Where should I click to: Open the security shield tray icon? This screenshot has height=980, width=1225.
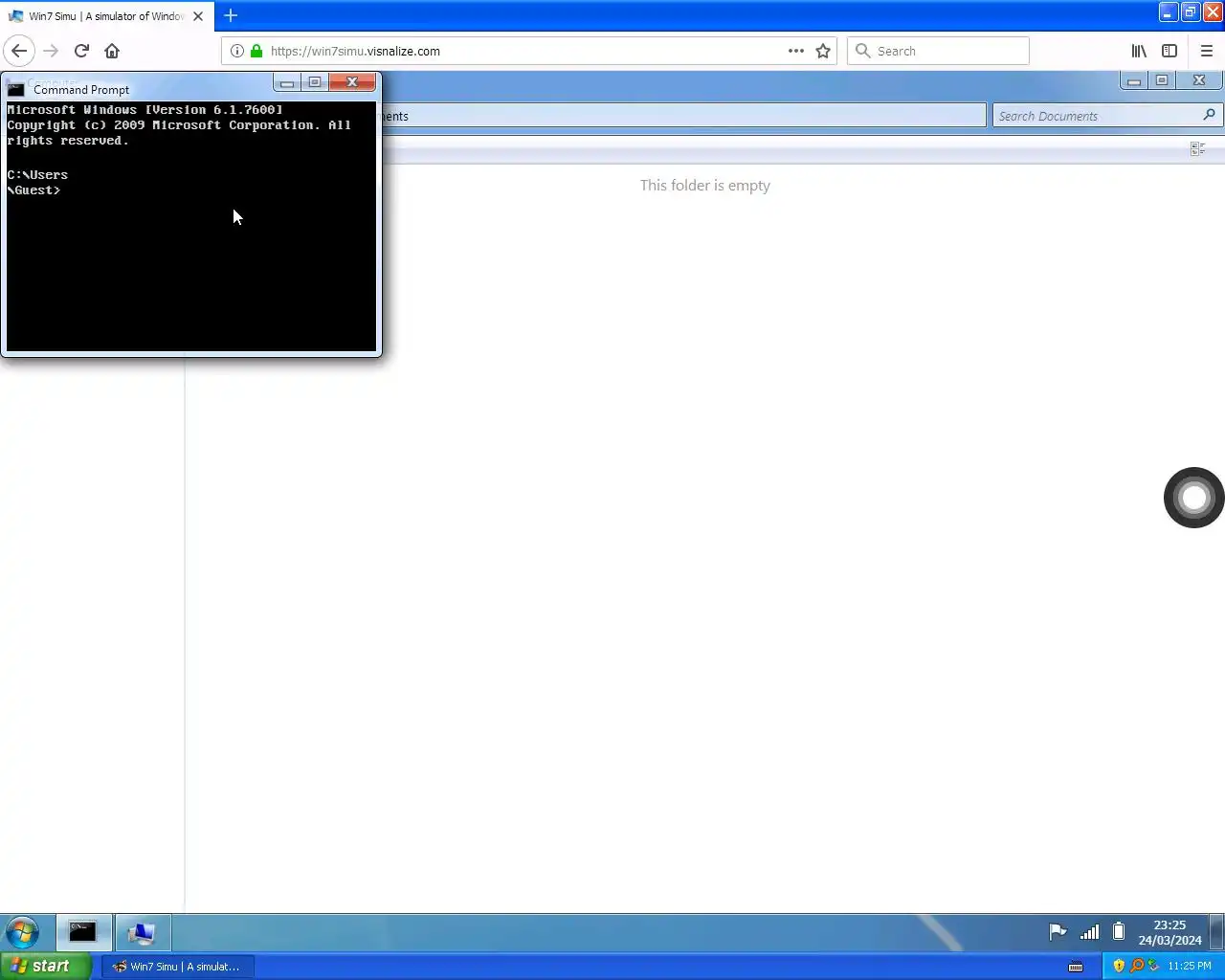(1119, 966)
